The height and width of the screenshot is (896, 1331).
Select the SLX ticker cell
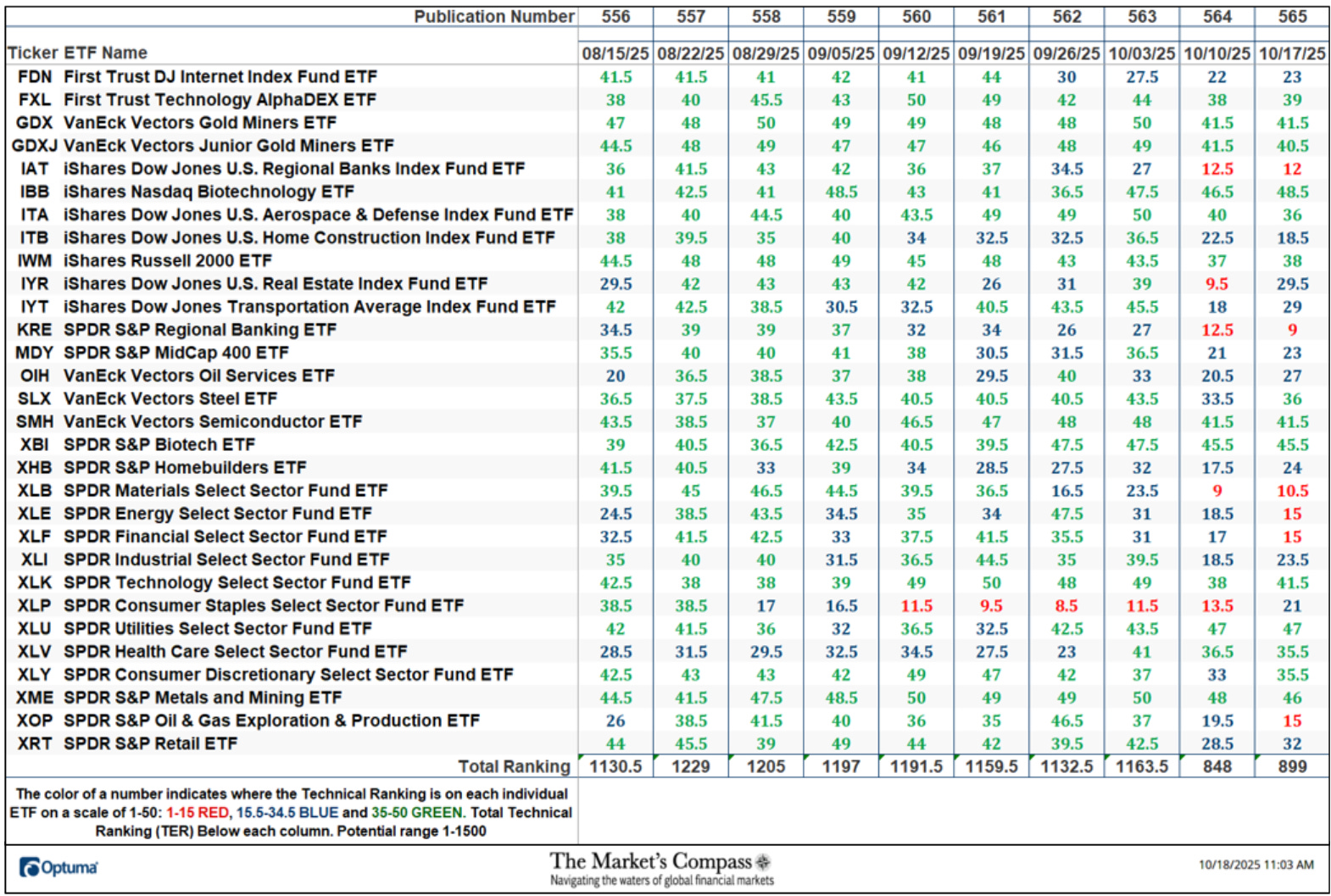(x=34, y=398)
